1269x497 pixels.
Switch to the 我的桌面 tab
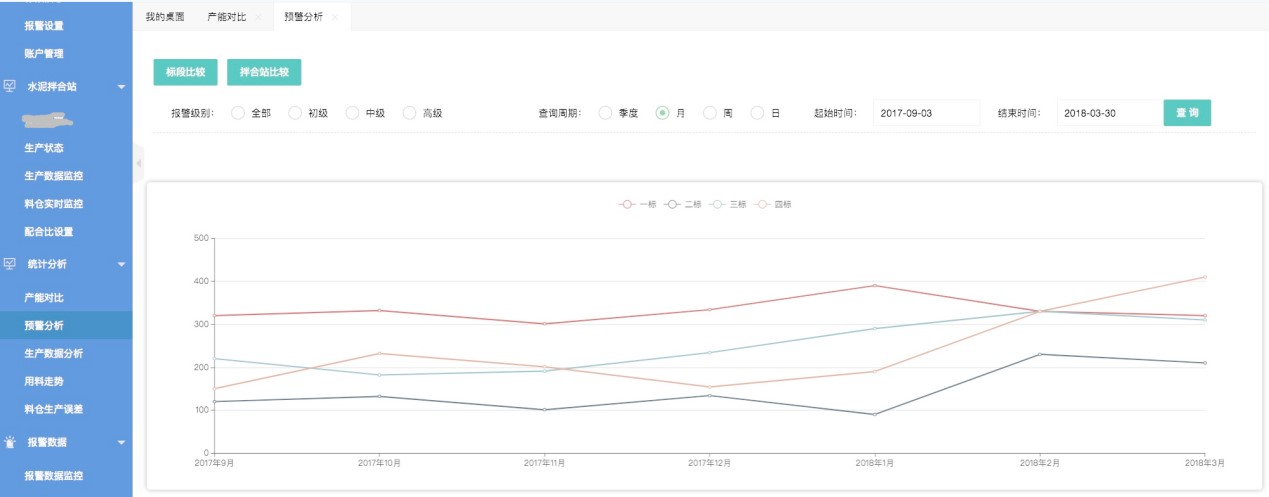[x=164, y=17]
